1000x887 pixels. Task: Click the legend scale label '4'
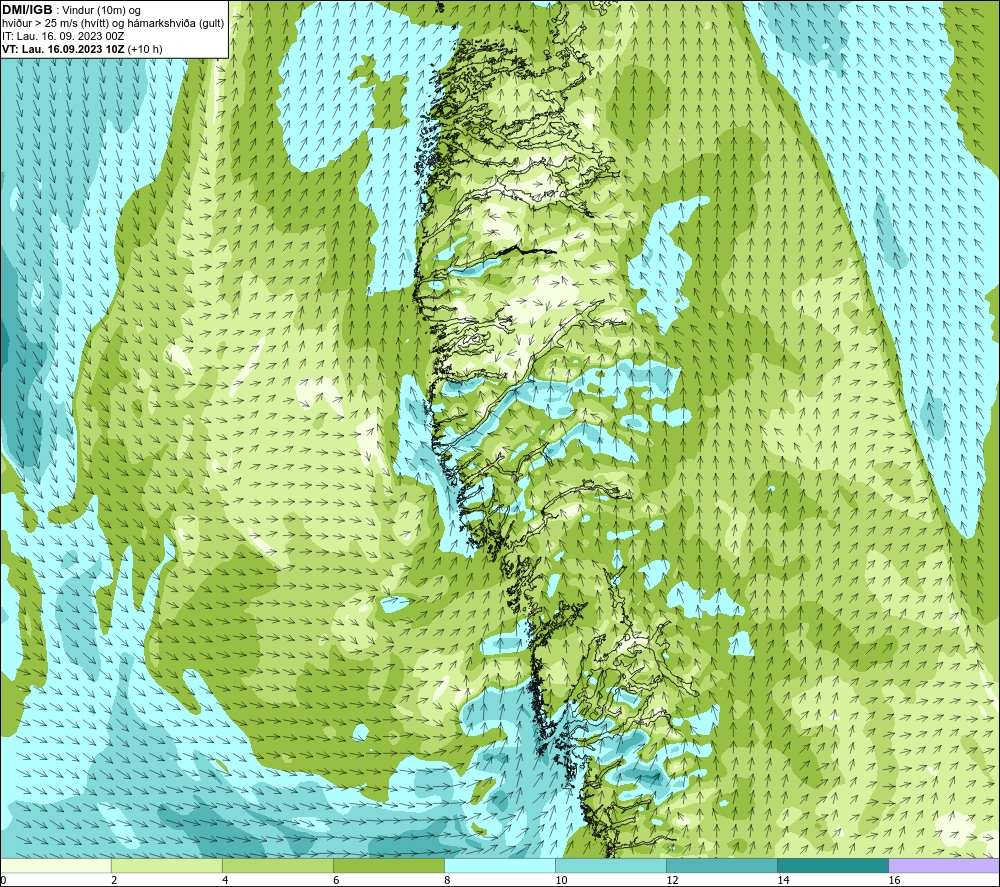click(x=225, y=880)
